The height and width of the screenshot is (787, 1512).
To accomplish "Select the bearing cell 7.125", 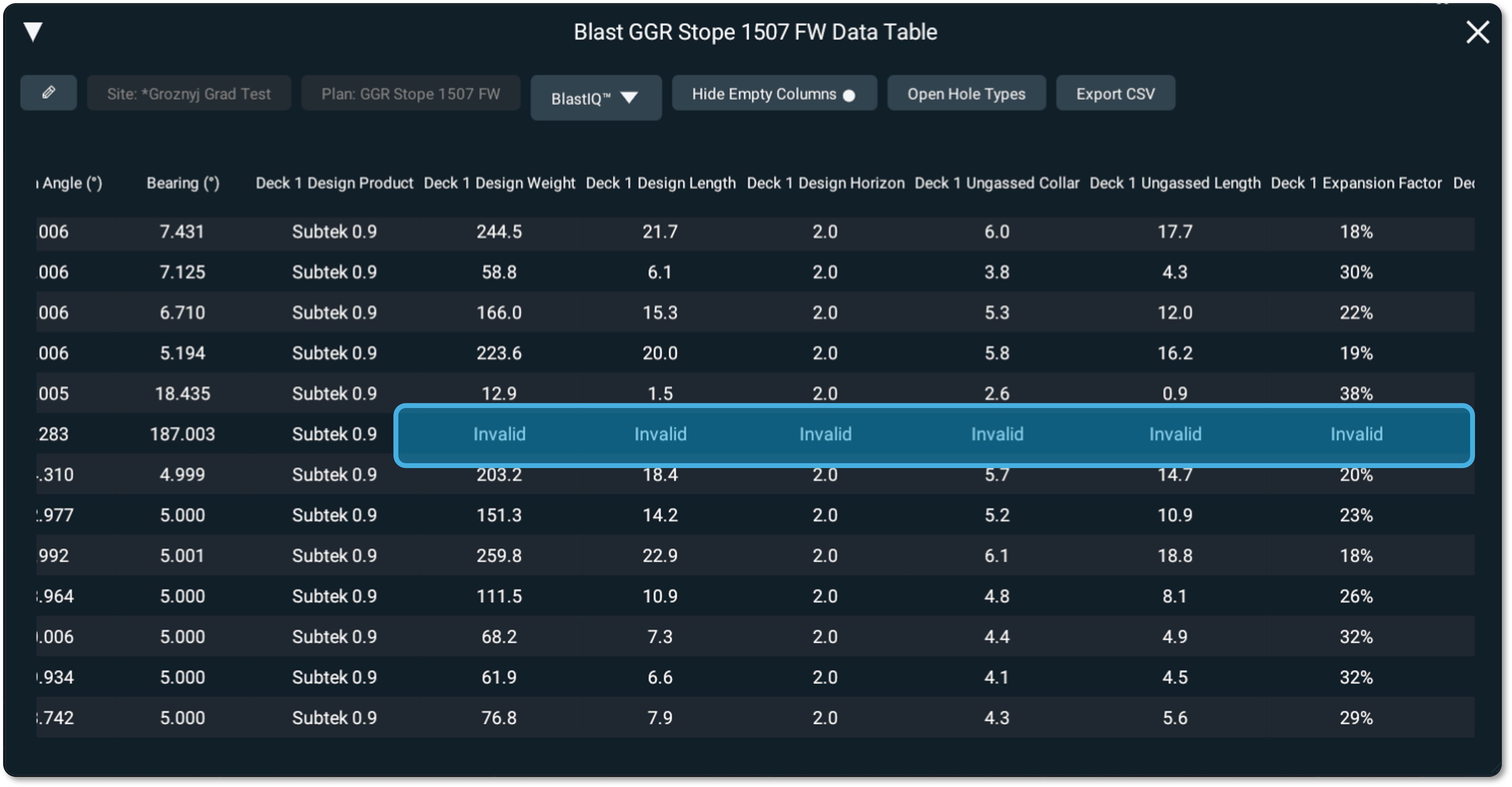I will [183, 272].
